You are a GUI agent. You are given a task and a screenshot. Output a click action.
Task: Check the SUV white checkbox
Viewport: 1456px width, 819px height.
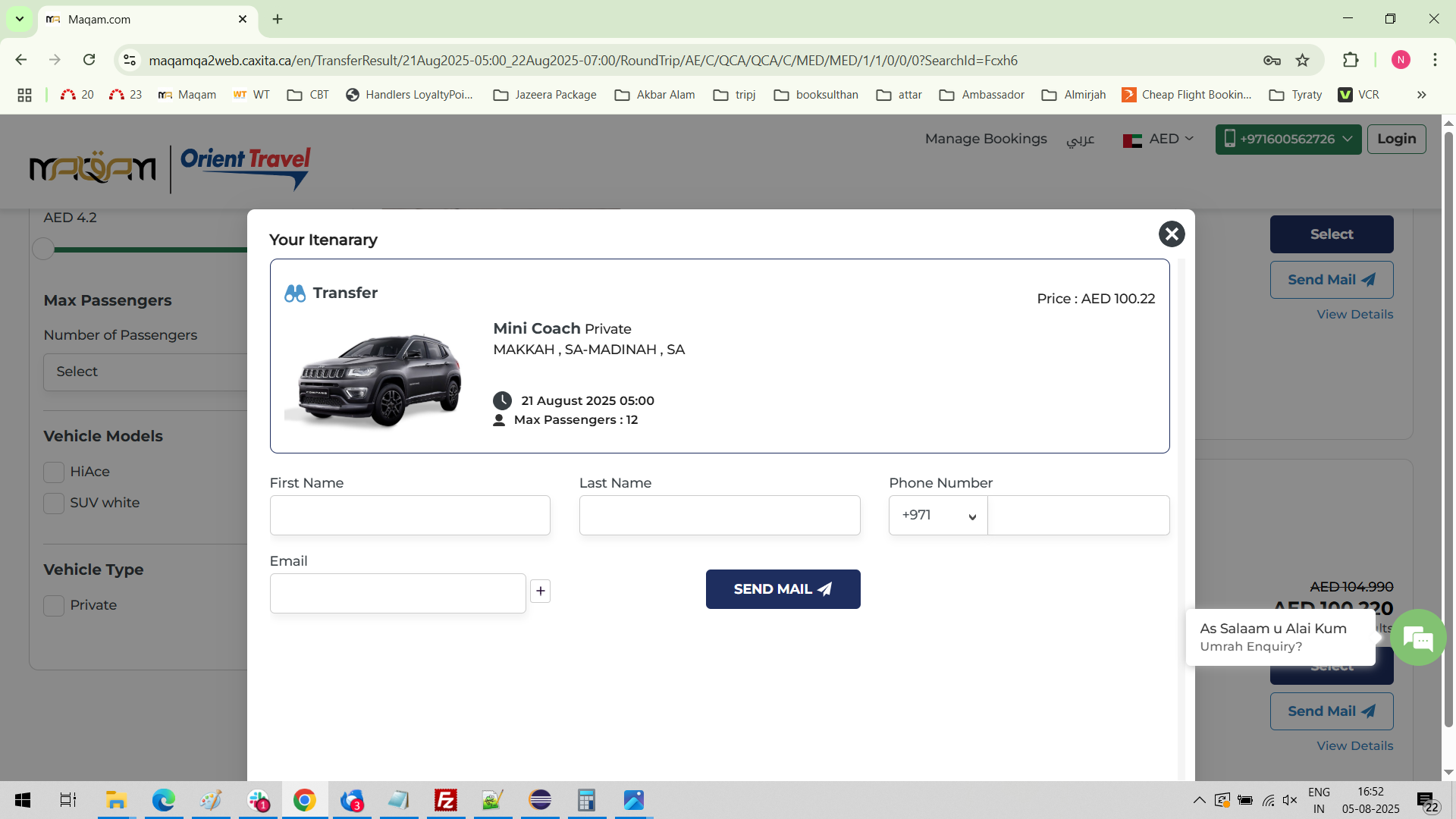pyautogui.click(x=54, y=504)
